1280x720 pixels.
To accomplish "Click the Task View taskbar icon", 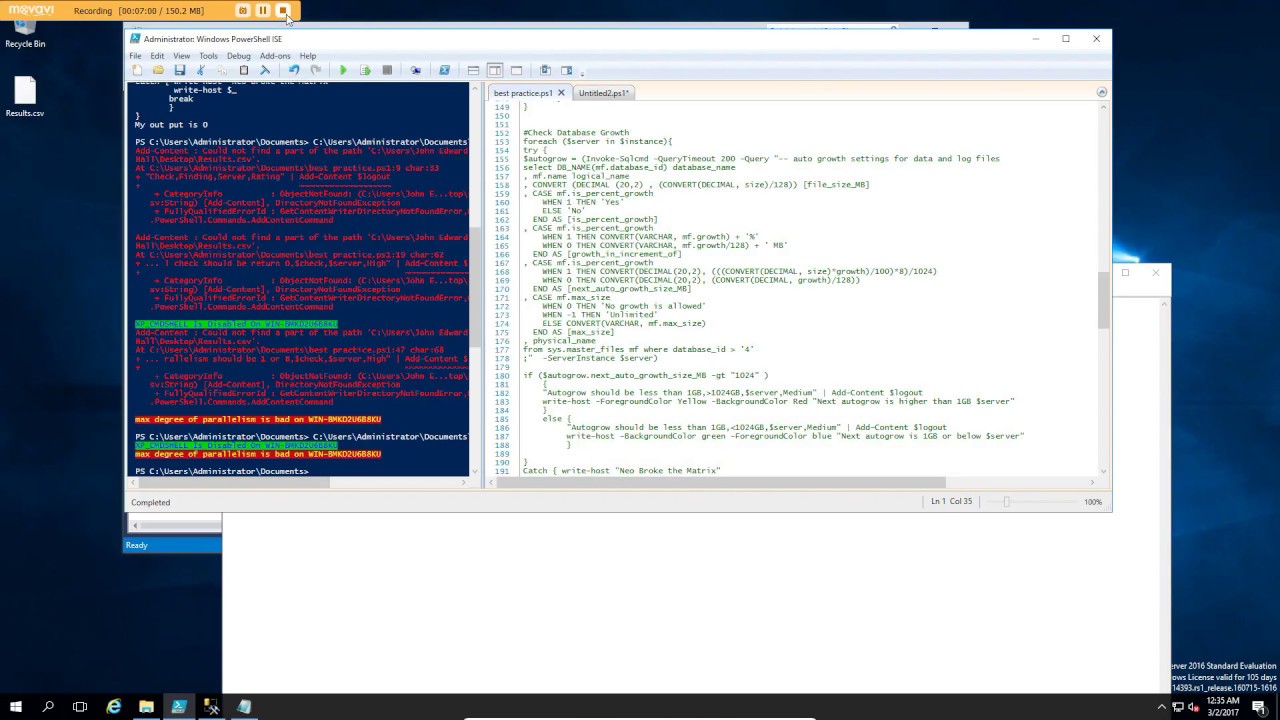I will [80, 707].
